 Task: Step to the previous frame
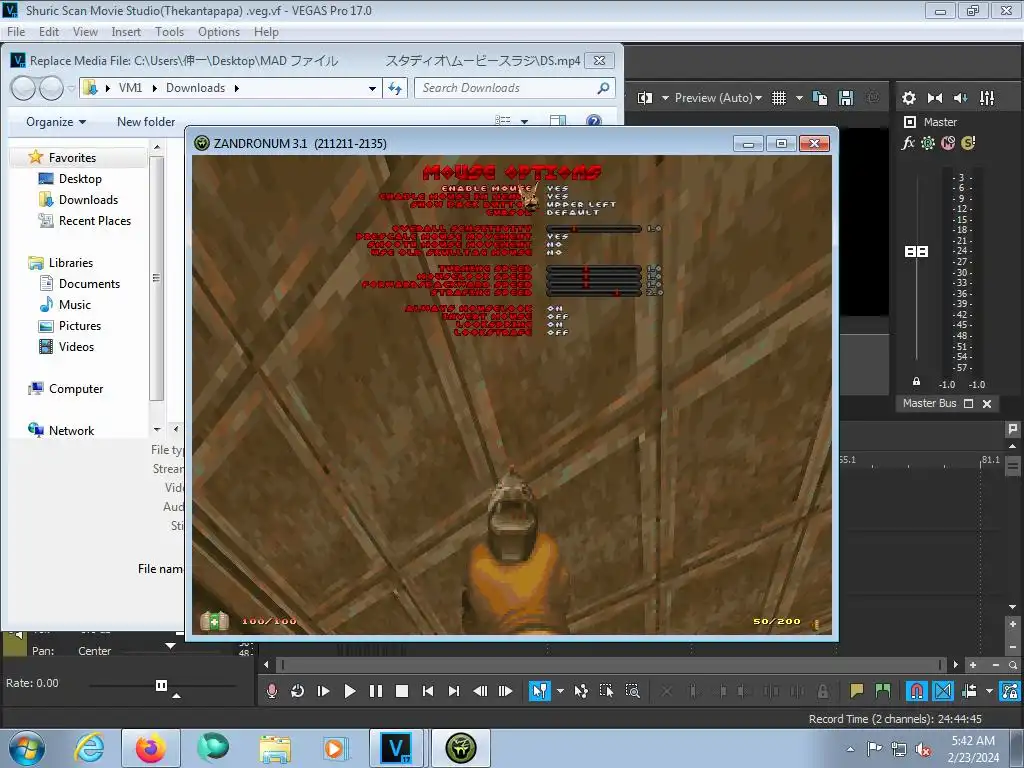480,691
